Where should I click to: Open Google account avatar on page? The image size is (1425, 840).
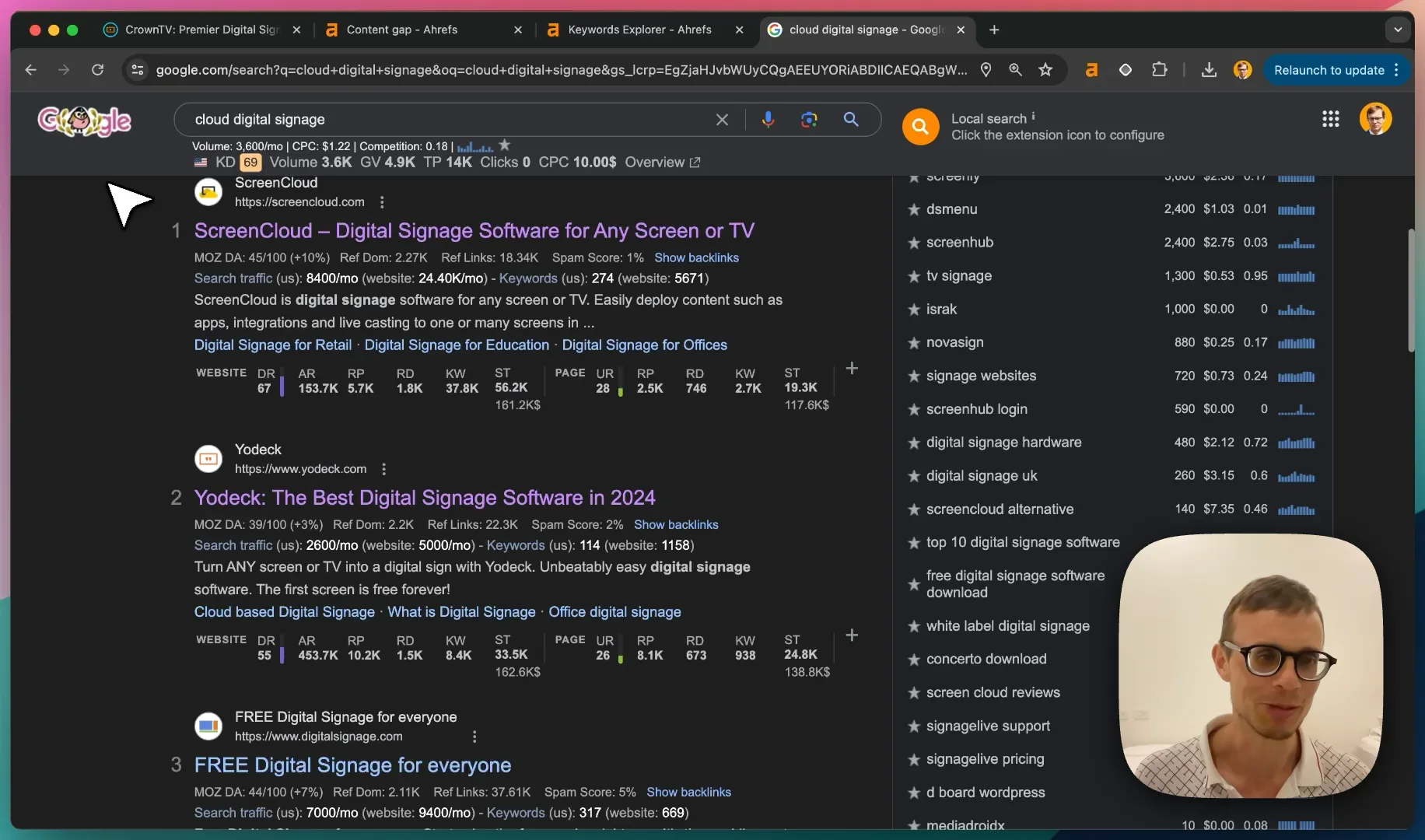coord(1375,119)
